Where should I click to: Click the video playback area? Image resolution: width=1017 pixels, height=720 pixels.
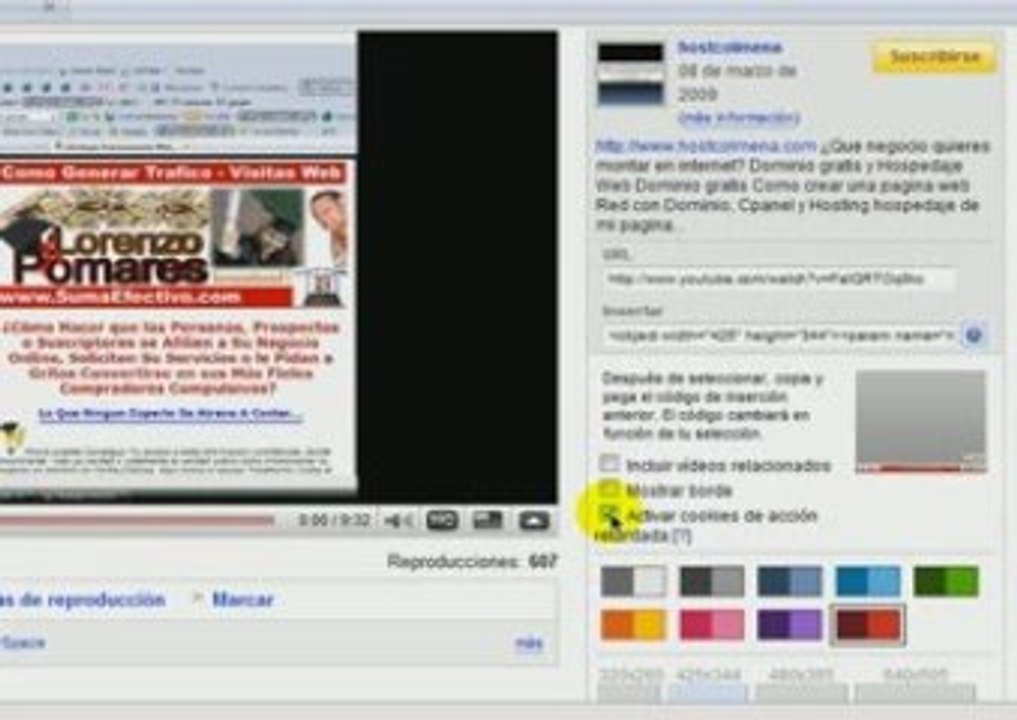278,267
